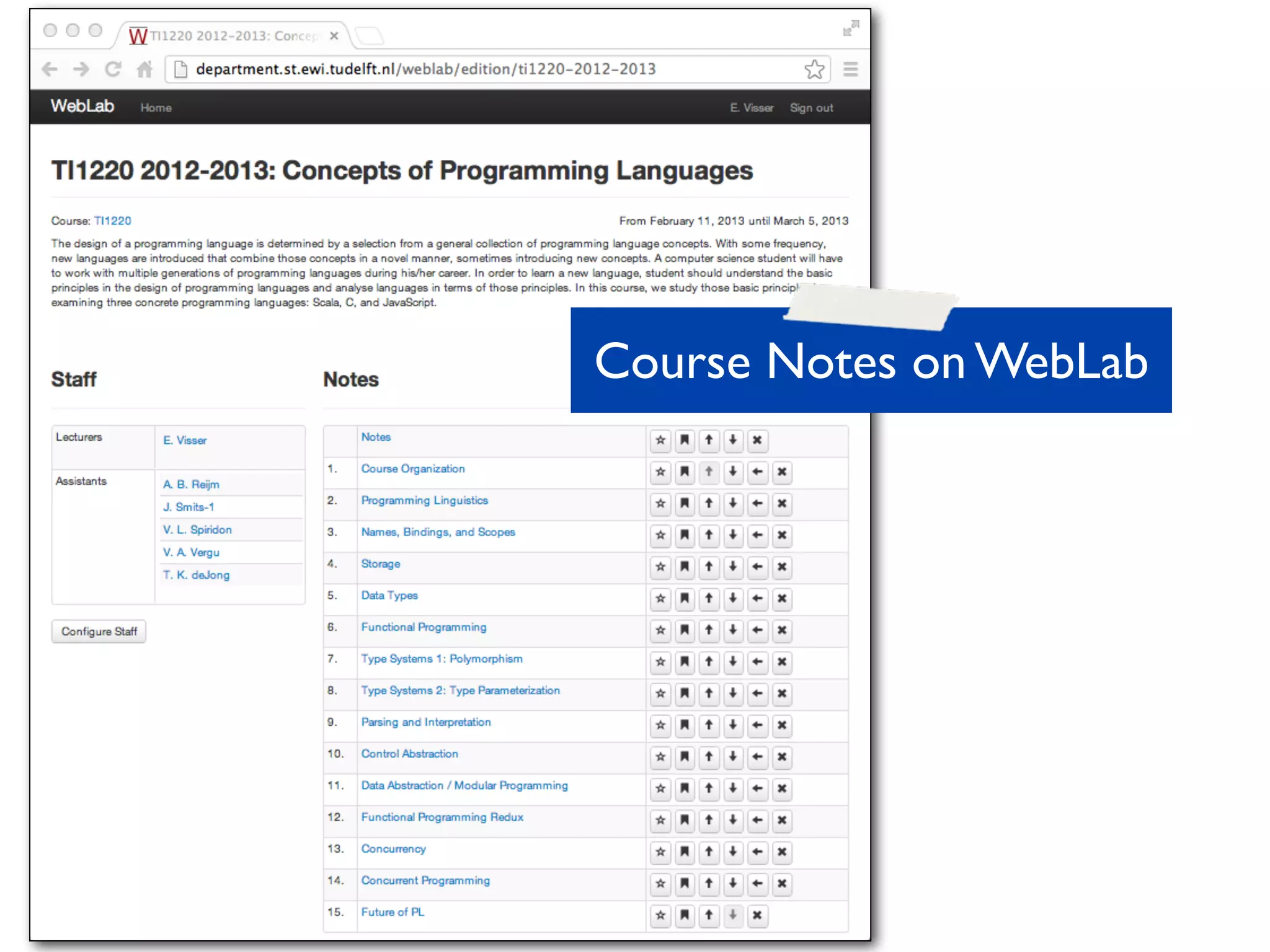Screen dimensions: 1270x952
Task: Star the Functional Programming note
Action: [660, 630]
